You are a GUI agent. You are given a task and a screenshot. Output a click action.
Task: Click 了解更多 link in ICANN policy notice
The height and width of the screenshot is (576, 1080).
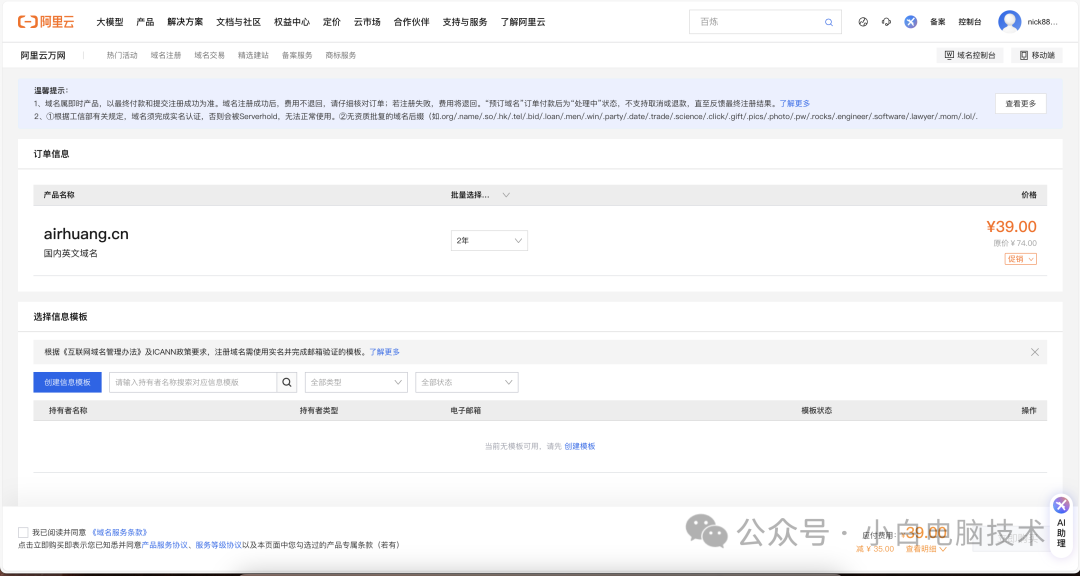tap(384, 352)
